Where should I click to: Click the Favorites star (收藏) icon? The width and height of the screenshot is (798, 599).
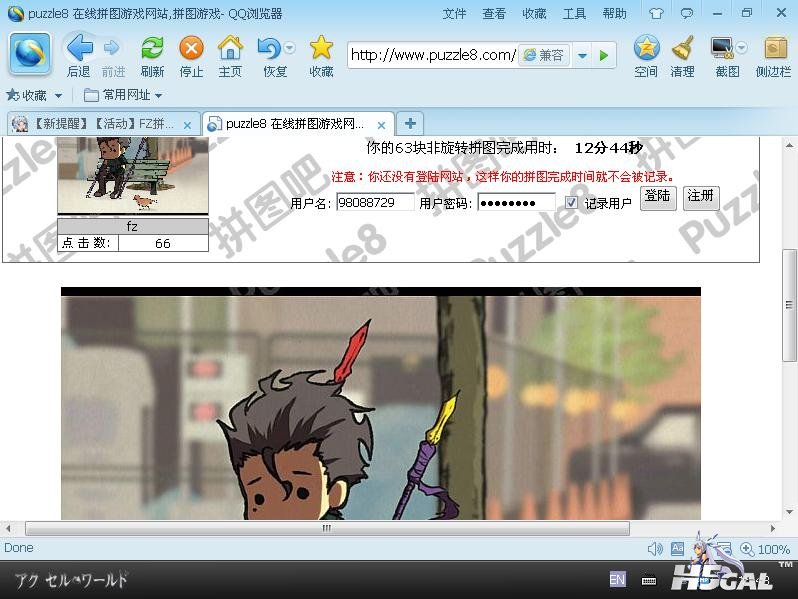point(321,48)
